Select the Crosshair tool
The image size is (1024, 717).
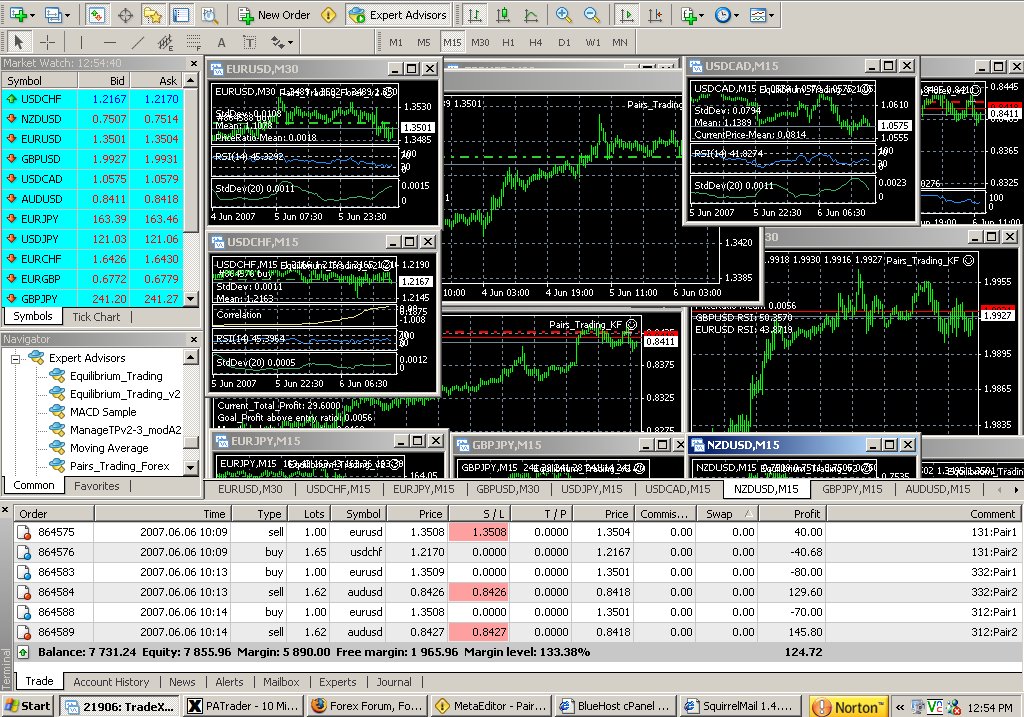(x=47, y=42)
